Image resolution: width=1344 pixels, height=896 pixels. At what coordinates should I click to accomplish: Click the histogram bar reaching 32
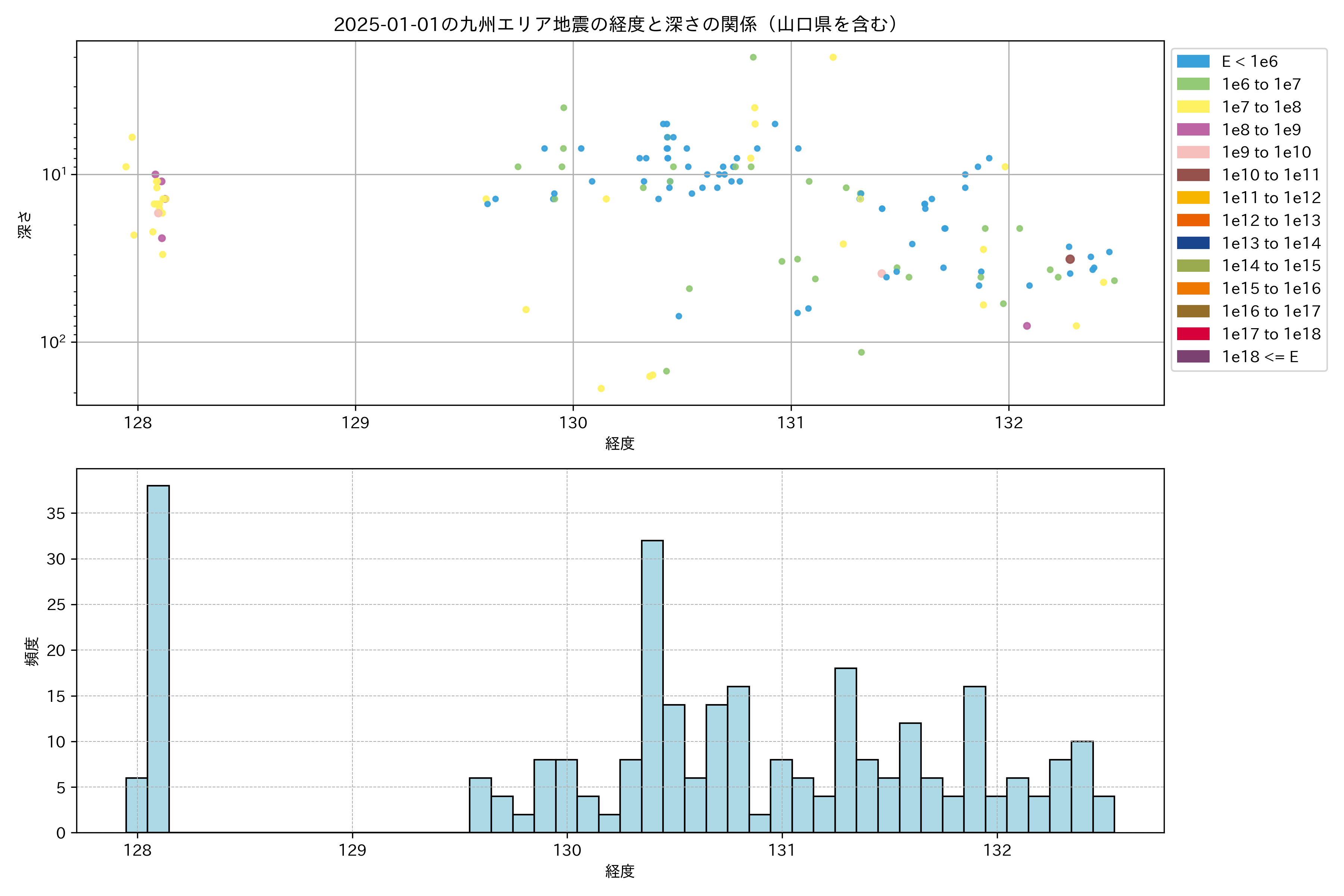point(652,686)
